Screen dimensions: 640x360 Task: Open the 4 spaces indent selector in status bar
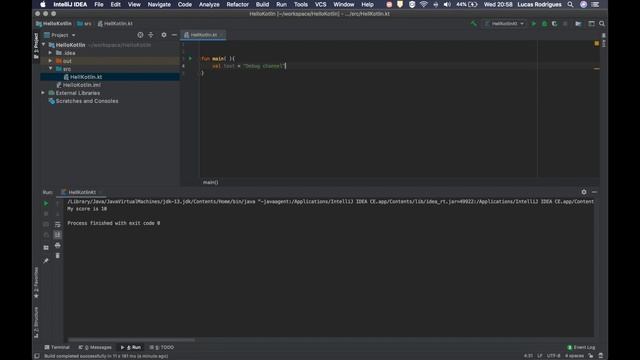[x=574, y=356]
